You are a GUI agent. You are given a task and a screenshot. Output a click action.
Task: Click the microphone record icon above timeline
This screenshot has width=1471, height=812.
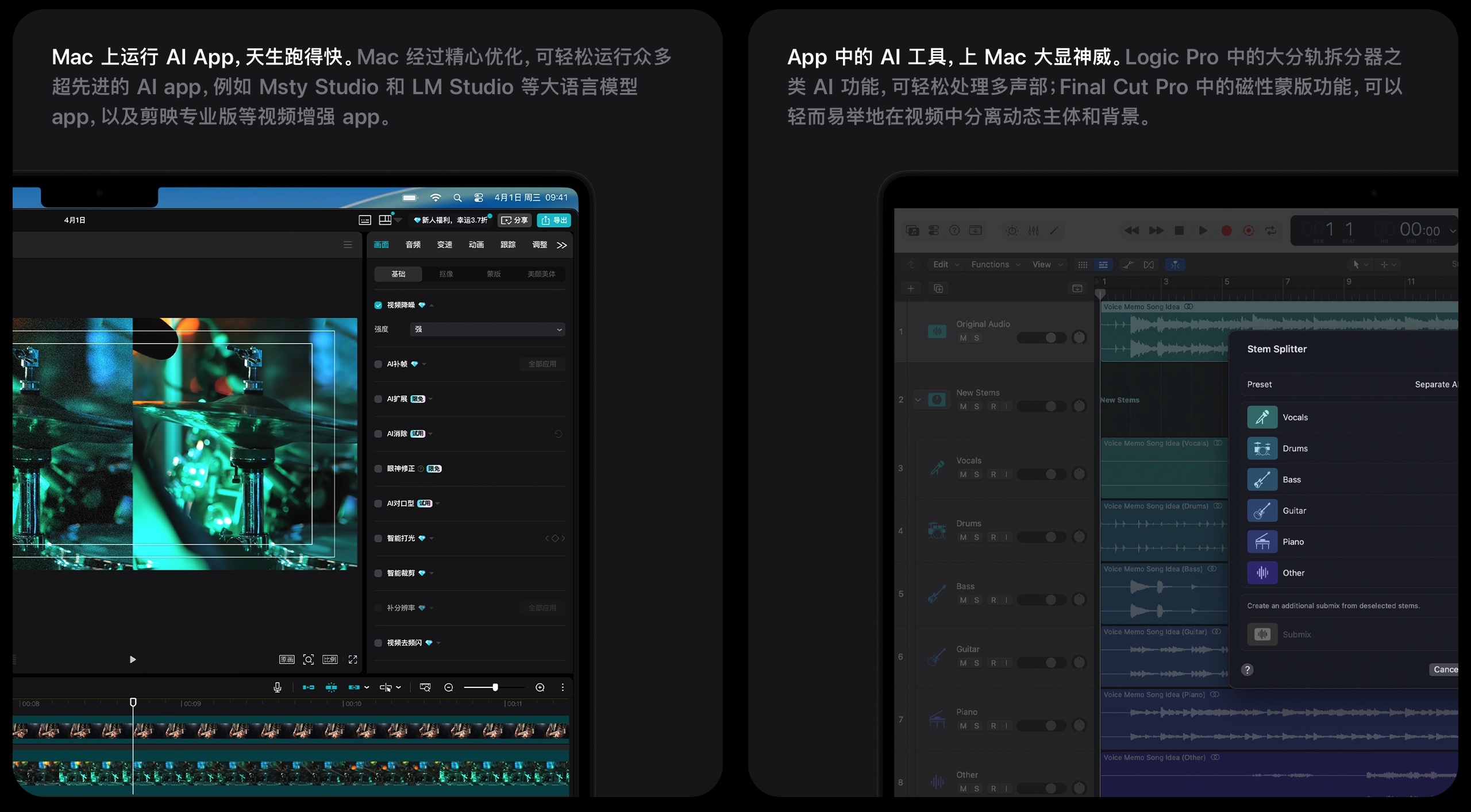(x=277, y=687)
